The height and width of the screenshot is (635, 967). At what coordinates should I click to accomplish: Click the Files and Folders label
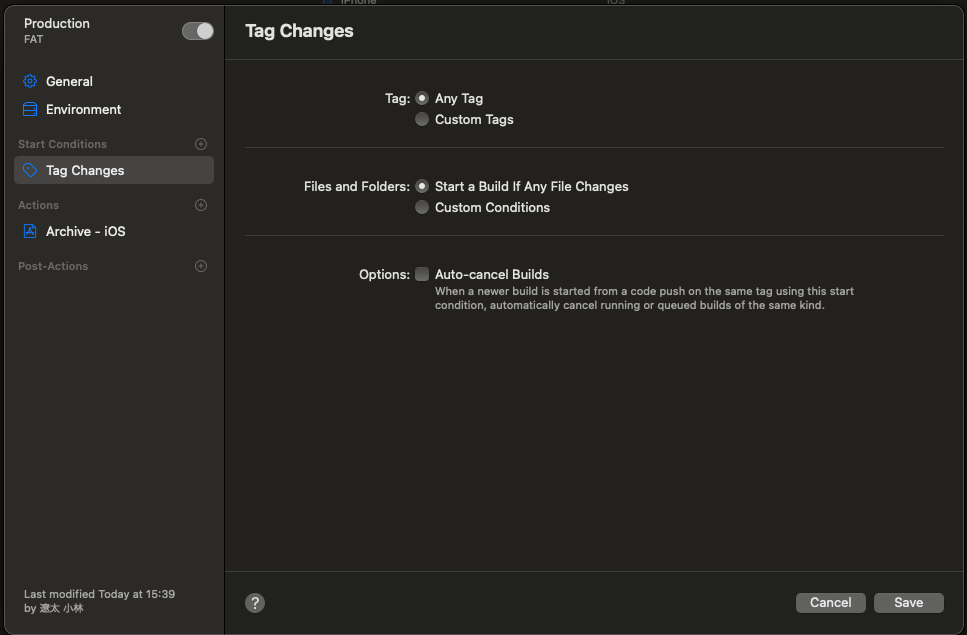(x=356, y=186)
